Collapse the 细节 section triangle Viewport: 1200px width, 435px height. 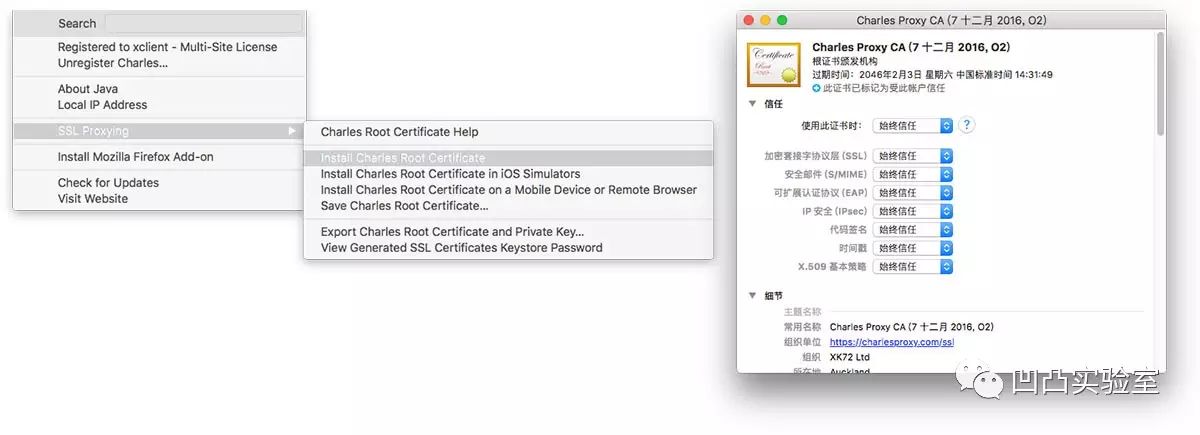click(752, 296)
